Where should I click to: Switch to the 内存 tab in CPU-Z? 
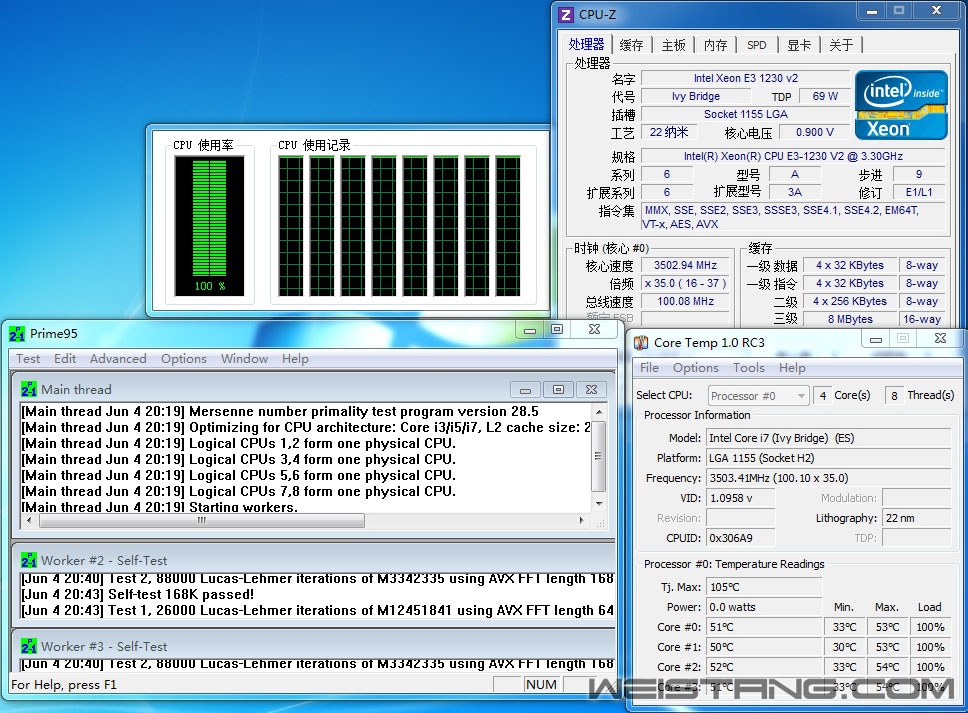tap(716, 45)
